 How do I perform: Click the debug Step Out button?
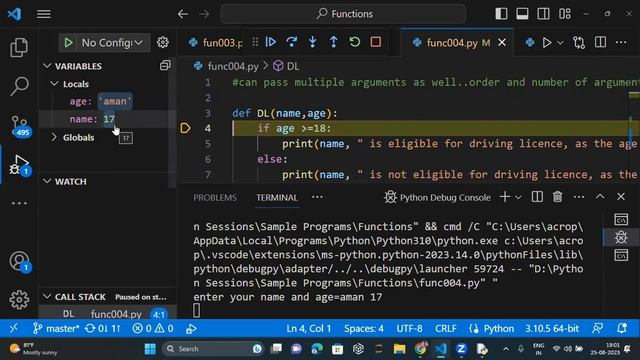[x=333, y=42]
